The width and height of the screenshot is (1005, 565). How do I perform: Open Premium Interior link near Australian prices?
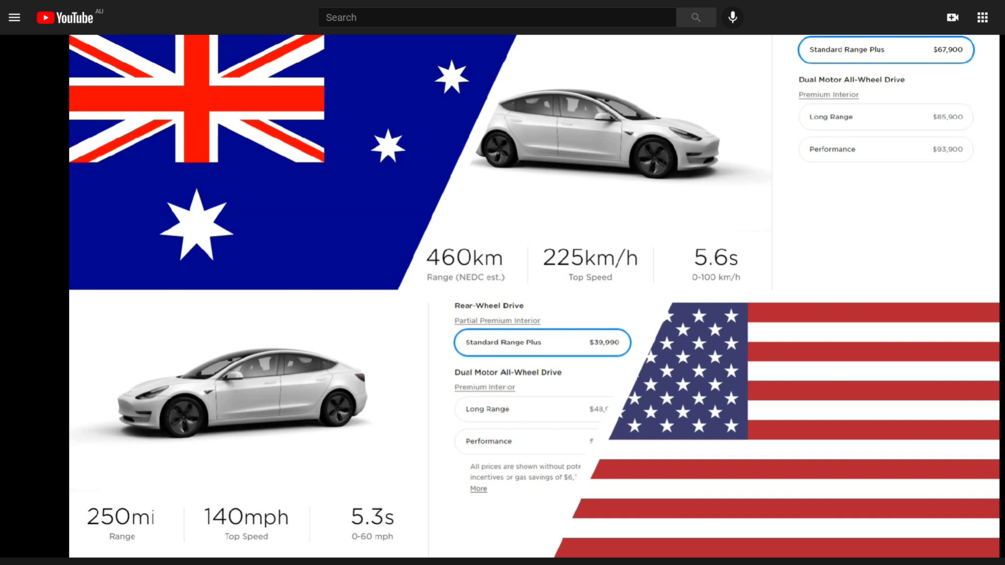[828, 95]
